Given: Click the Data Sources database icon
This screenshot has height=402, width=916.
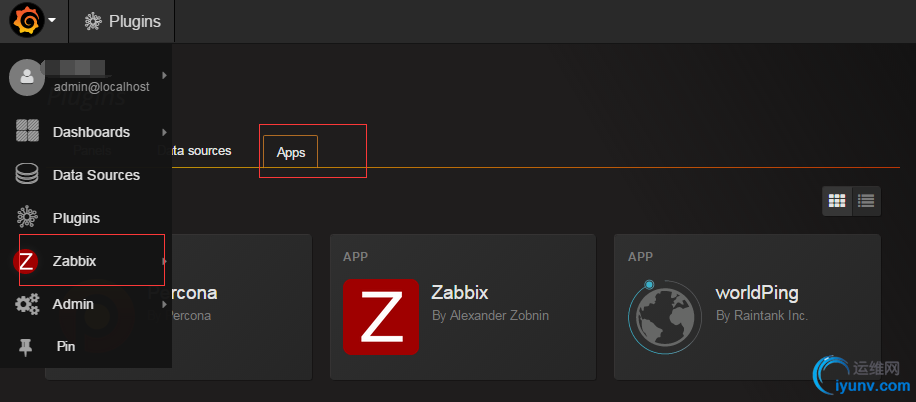Looking at the screenshot, I should point(27,175).
